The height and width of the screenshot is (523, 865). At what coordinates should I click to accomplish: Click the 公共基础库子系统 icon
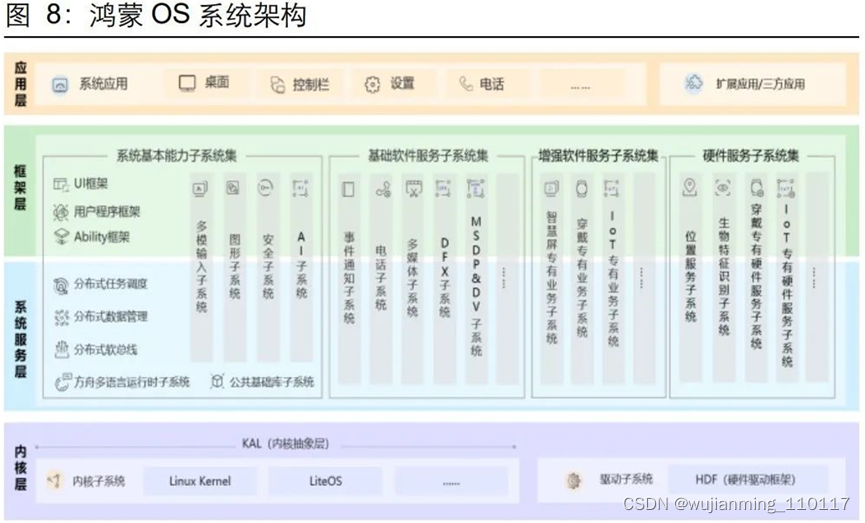[217, 381]
